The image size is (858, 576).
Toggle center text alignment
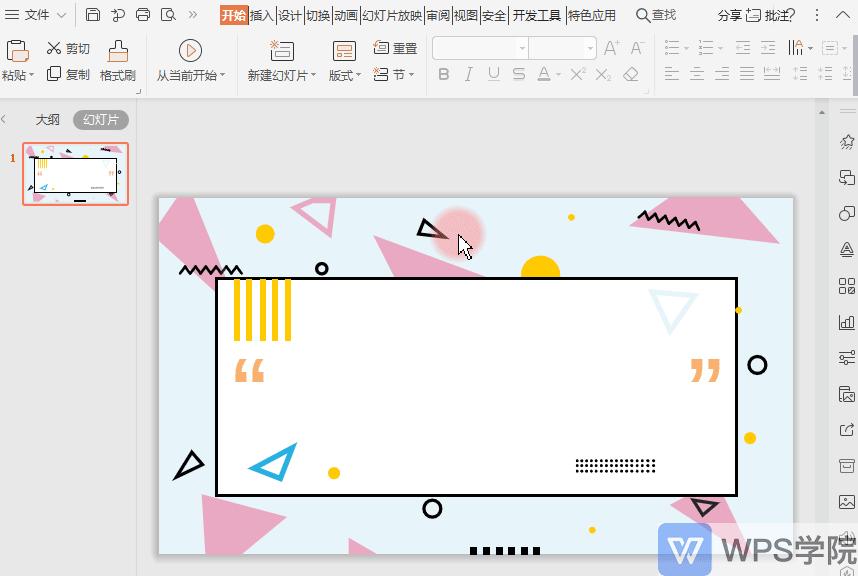coord(697,72)
